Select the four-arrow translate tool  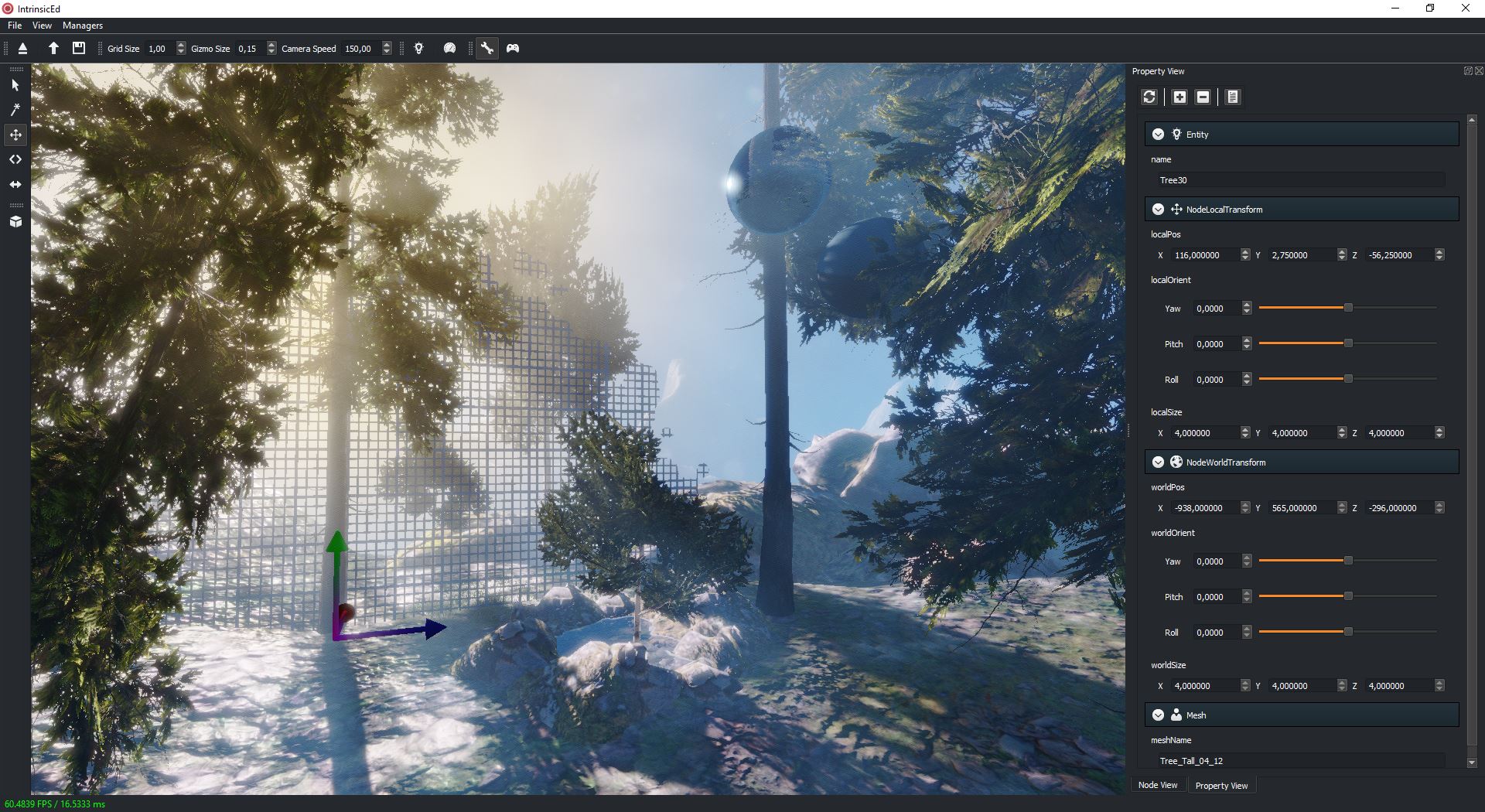(15, 135)
